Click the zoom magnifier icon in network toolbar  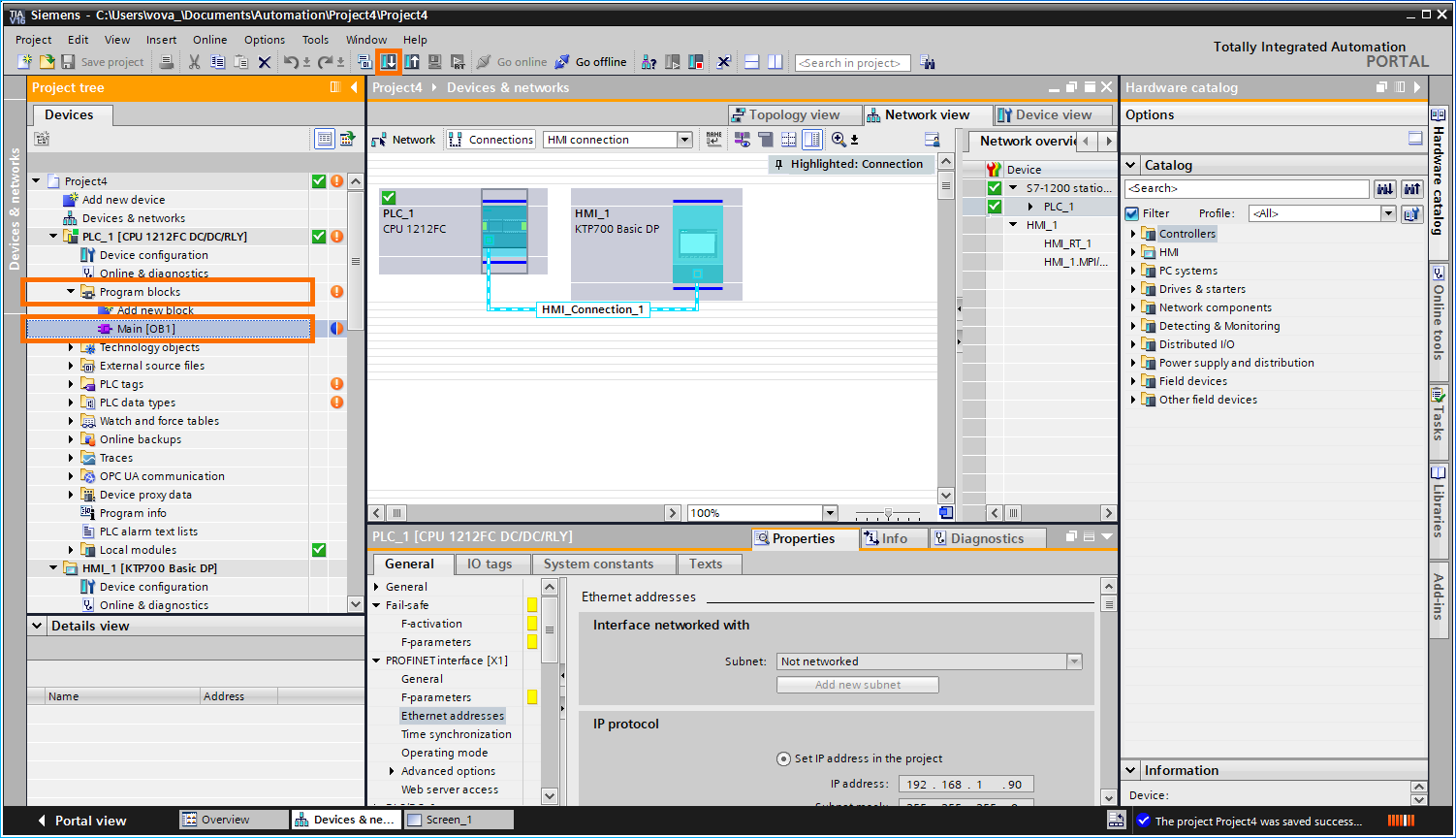838,139
